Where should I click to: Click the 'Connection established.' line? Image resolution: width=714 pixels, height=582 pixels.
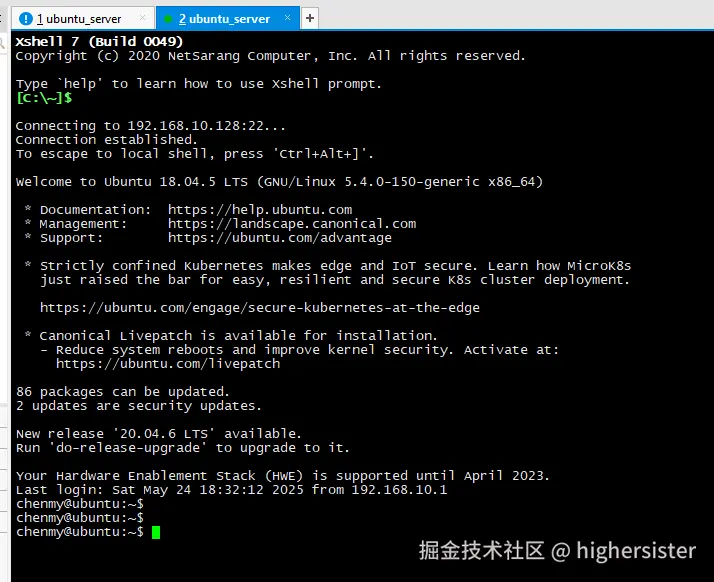[107, 139]
